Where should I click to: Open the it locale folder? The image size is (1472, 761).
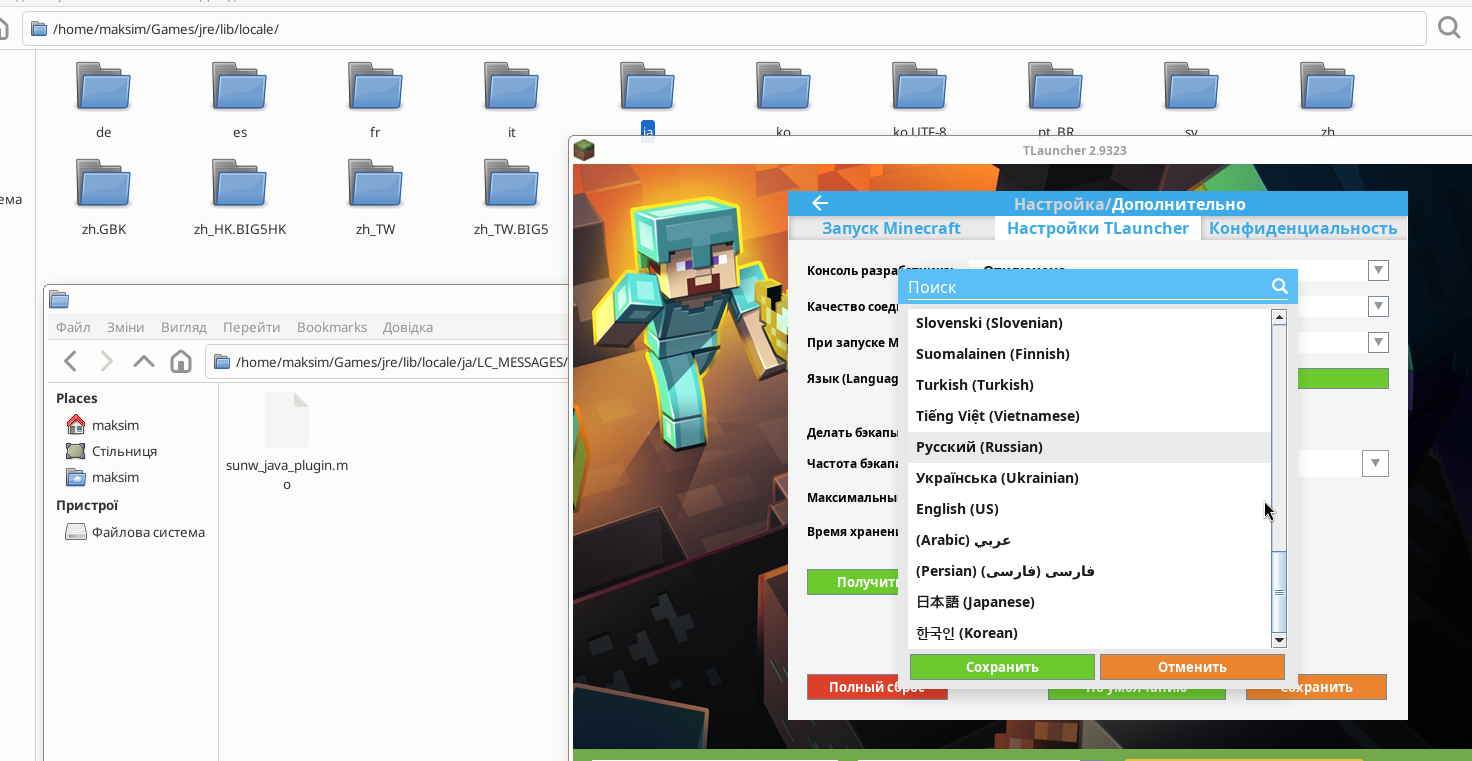pyautogui.click(x=512, y=86)
